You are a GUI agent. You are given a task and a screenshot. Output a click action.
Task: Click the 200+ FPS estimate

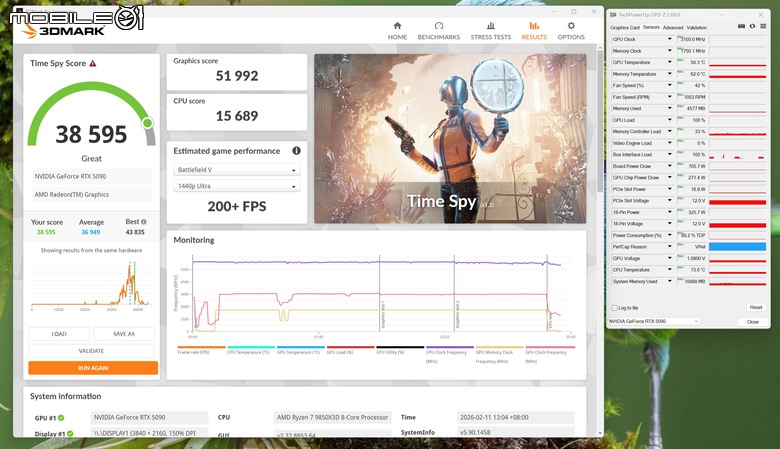237,206
